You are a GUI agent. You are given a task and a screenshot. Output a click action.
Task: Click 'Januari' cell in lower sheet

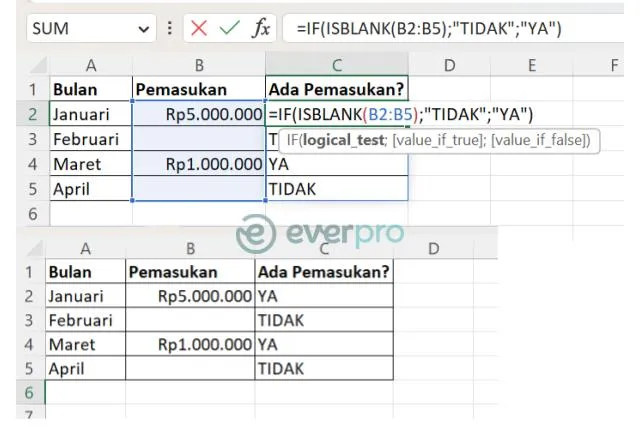pos(85,296)
